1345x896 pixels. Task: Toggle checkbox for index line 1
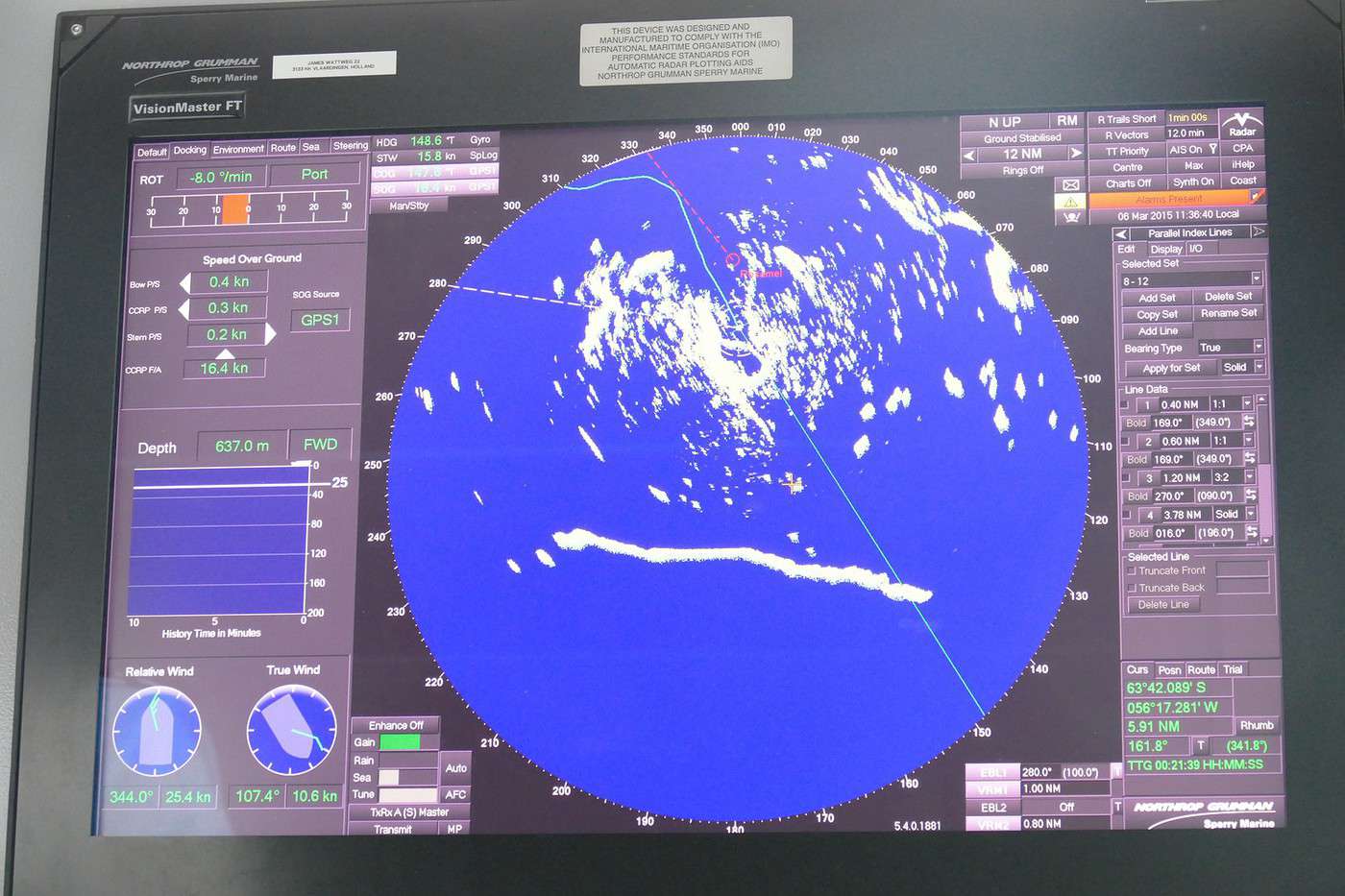coord(1126,405)
